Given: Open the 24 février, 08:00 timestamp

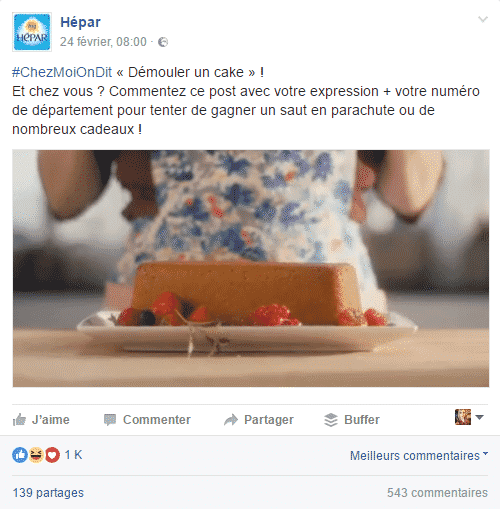Looking at the screenshot, I should pos(103,42).
